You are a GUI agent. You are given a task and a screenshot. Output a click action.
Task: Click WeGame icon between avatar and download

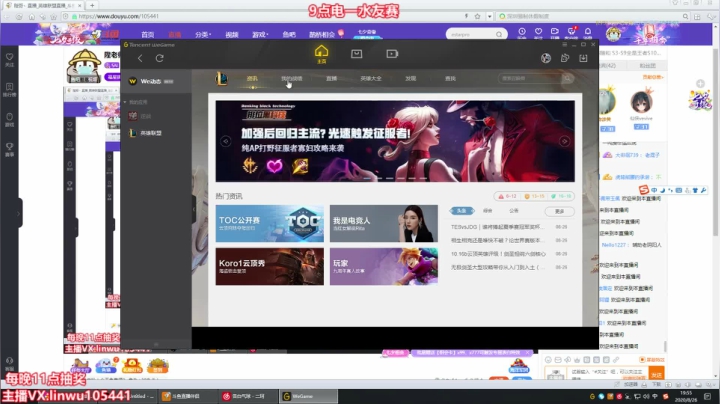click(565, 58)
